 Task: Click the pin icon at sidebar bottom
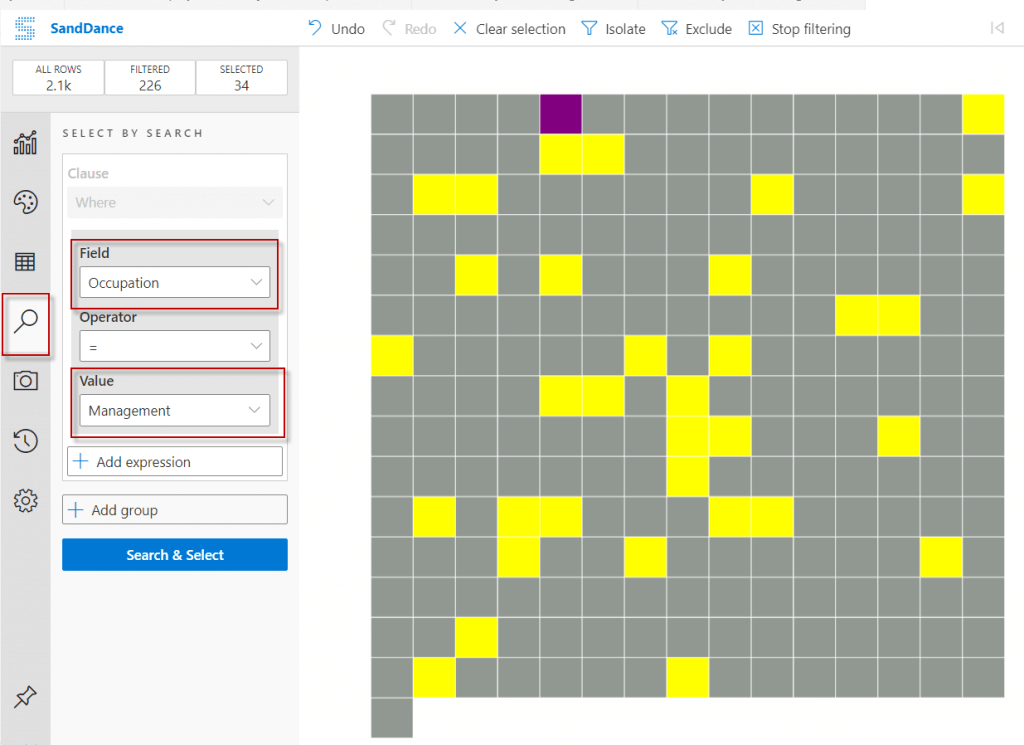(x=26, y=697)
